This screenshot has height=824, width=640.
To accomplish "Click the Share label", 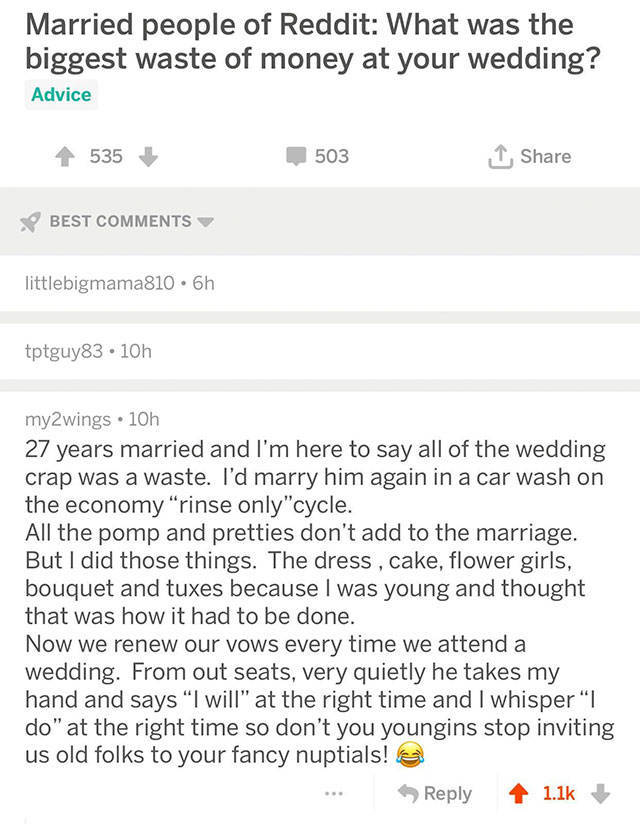I will 546,156.
